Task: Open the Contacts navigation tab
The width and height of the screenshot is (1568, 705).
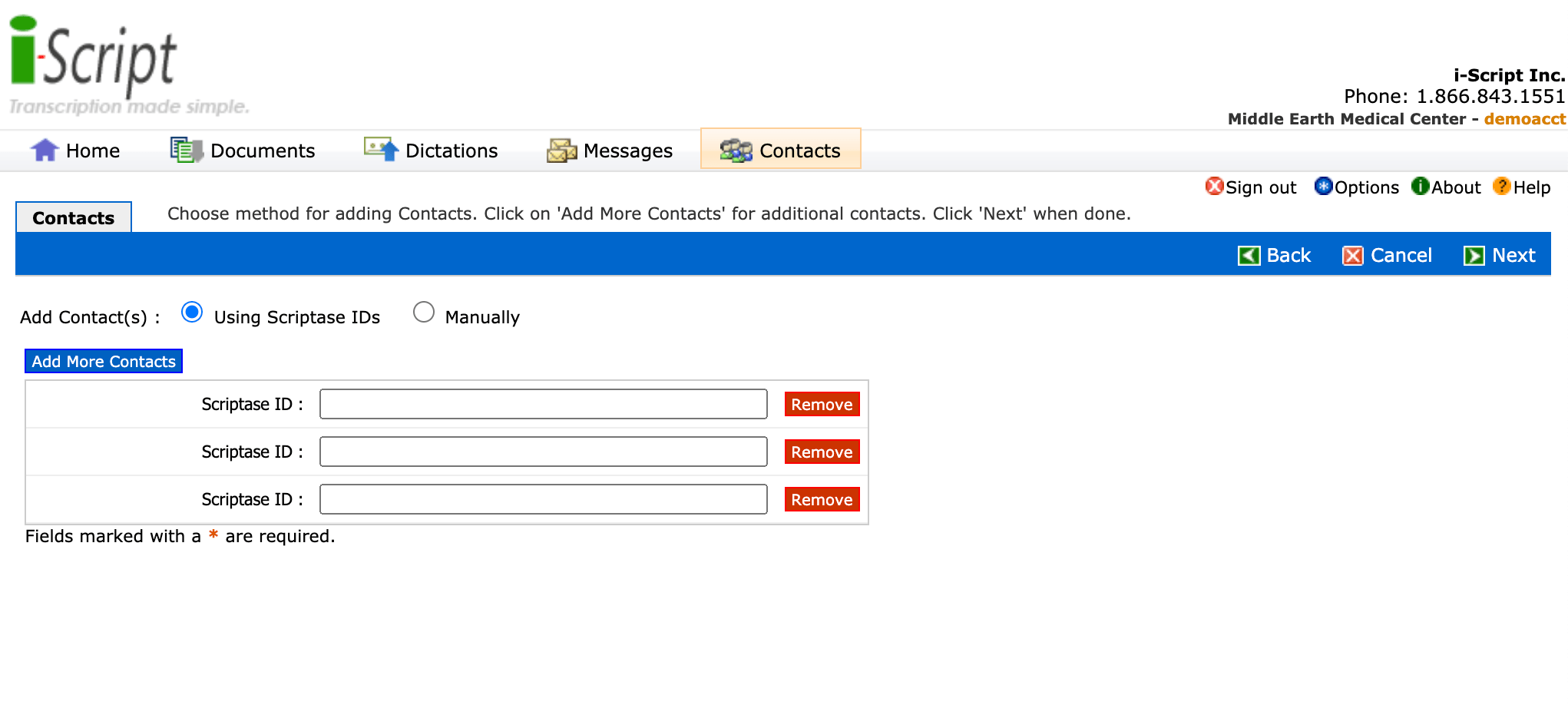Action: 780,150
